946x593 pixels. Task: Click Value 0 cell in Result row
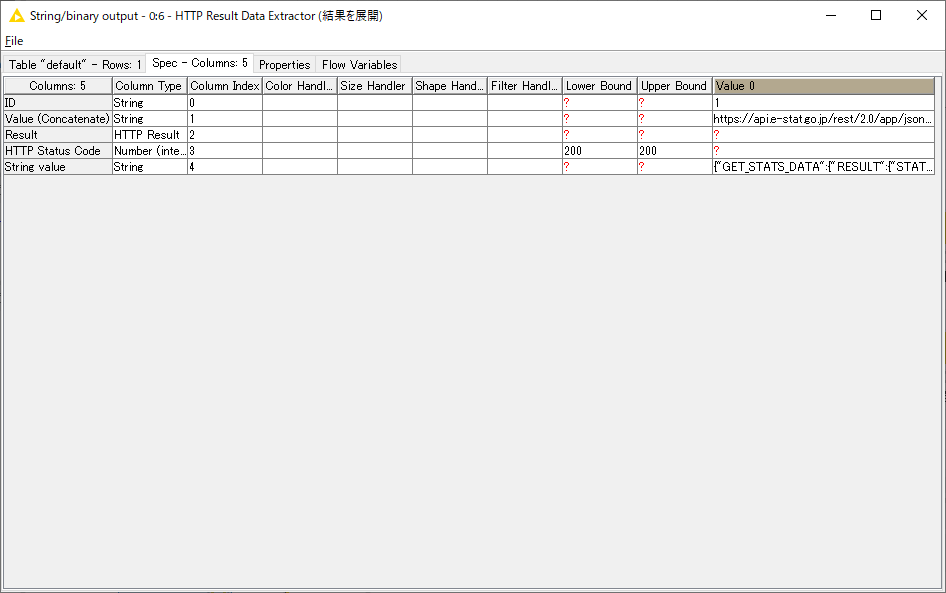tap(824, 135)
